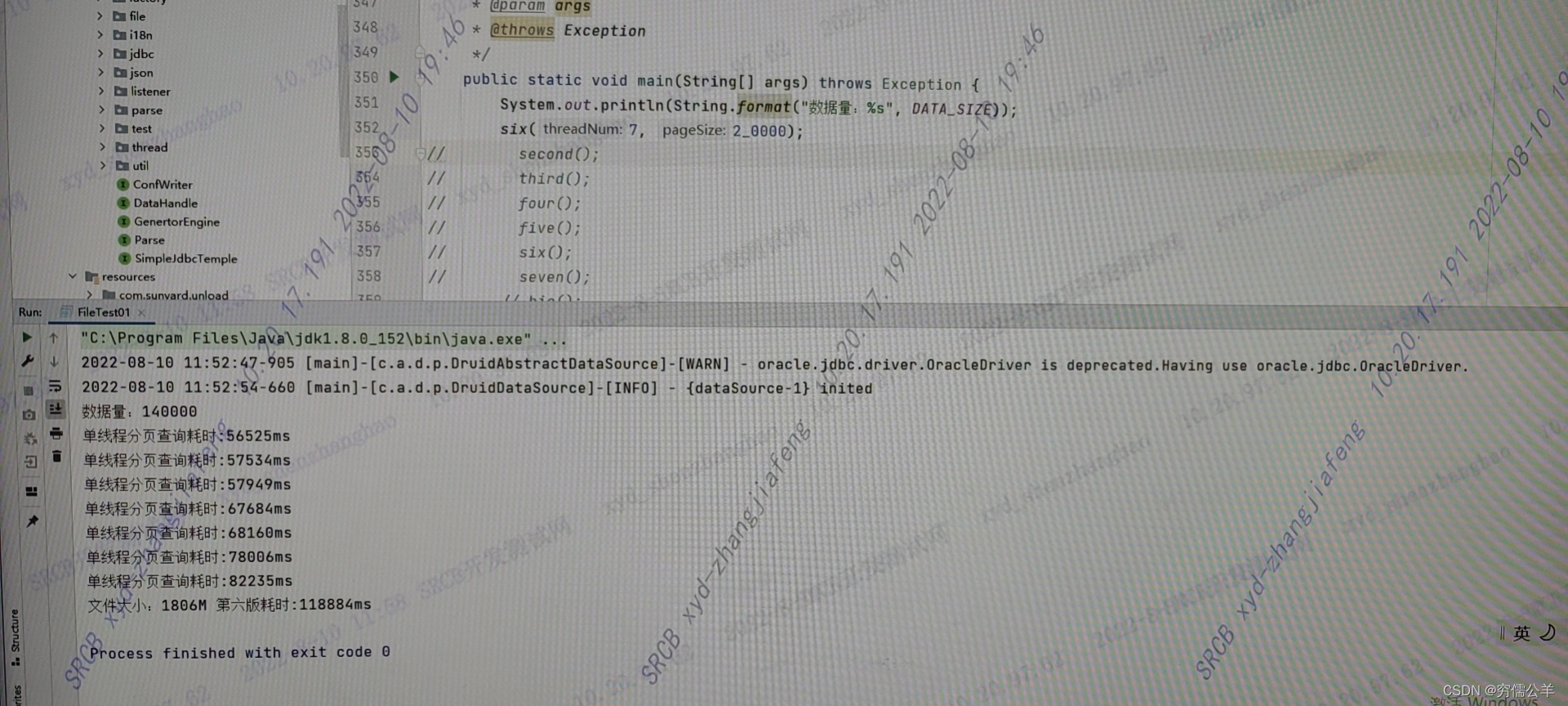
Task: Open run configuration via the wrench icon
Action: tap(27, 360)
